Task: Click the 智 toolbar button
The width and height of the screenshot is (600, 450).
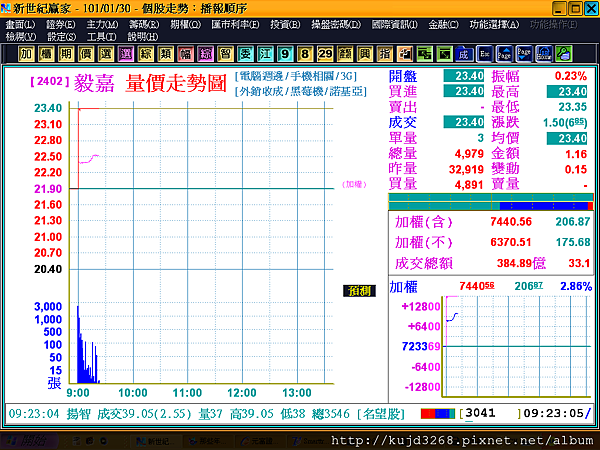Action: [225, 54]
